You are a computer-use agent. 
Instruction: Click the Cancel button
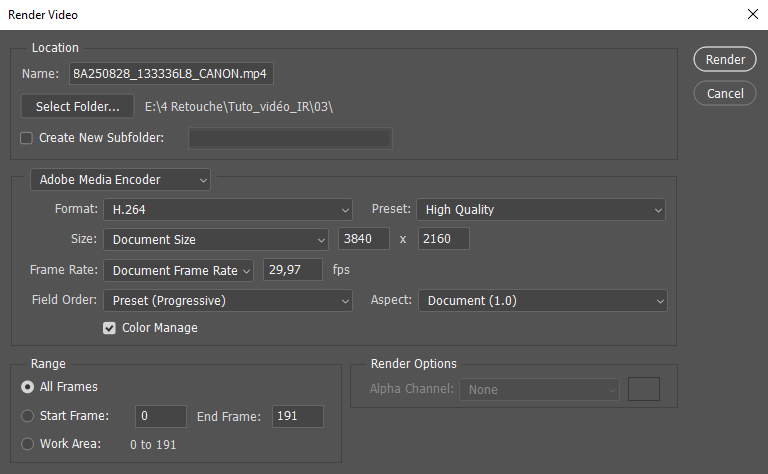[725, 93]
